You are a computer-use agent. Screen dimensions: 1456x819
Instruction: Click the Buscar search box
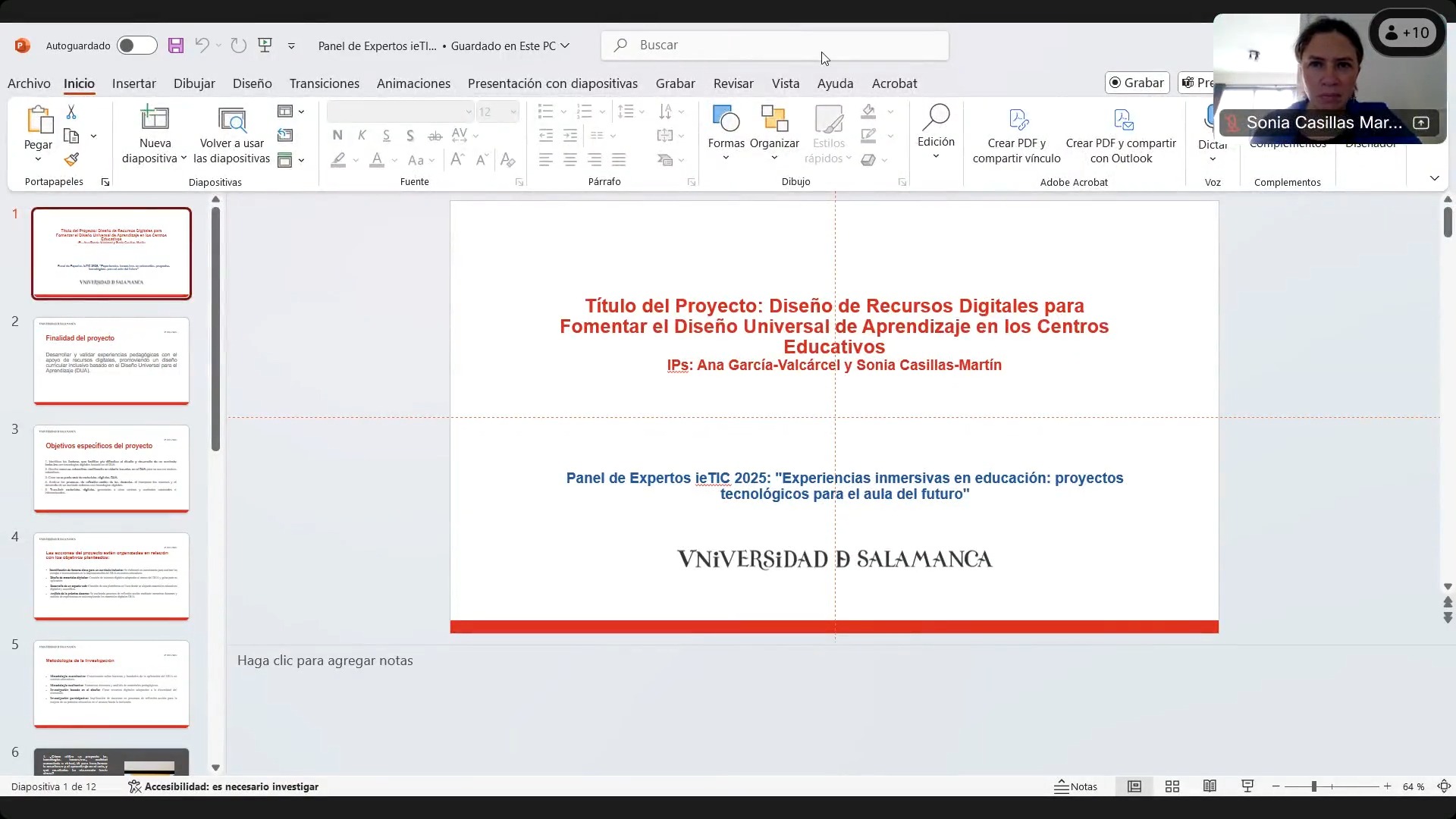click(775, 45)
